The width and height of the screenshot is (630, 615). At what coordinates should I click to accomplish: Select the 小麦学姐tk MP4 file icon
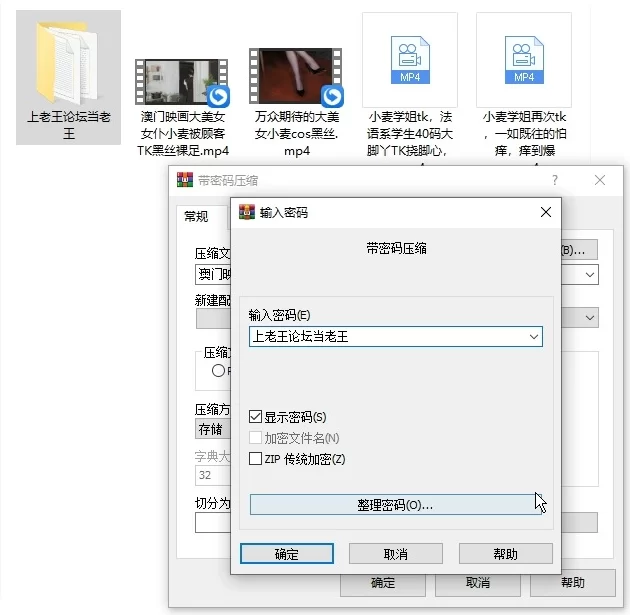(410, 60)
